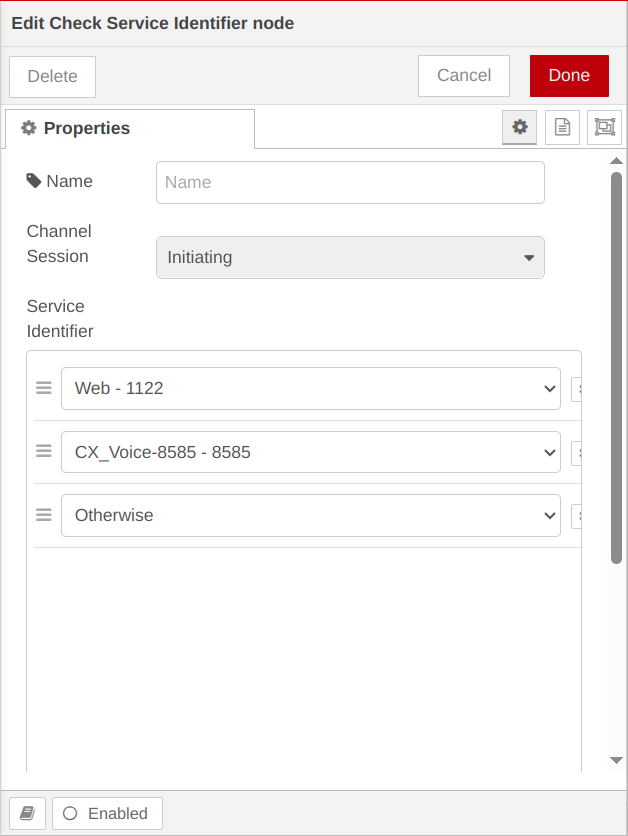Switch to the Properties tab

pyautogui.click(x=130, y=128)
